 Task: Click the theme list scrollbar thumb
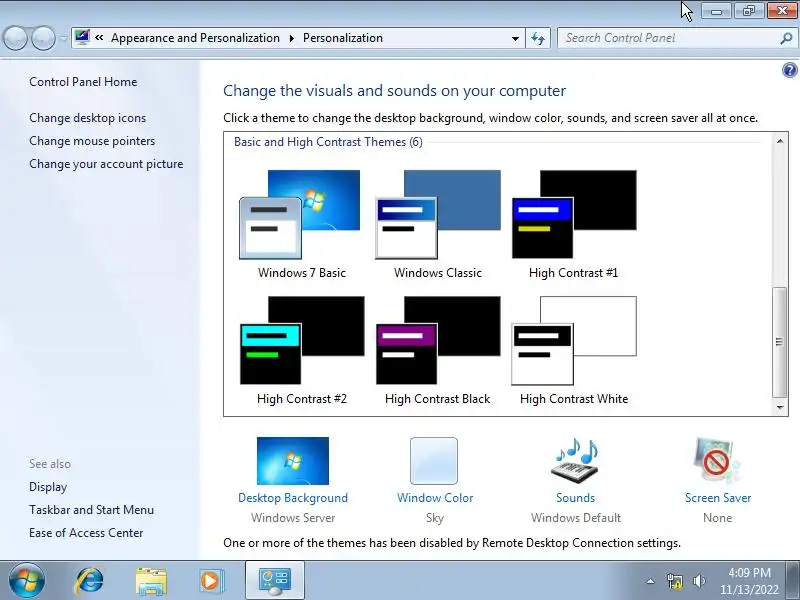(779, 342)
